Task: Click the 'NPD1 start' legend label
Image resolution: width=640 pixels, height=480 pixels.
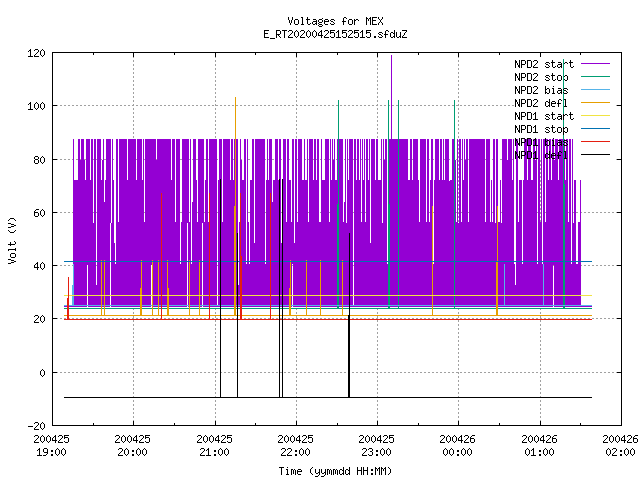Action: (544, 116)
